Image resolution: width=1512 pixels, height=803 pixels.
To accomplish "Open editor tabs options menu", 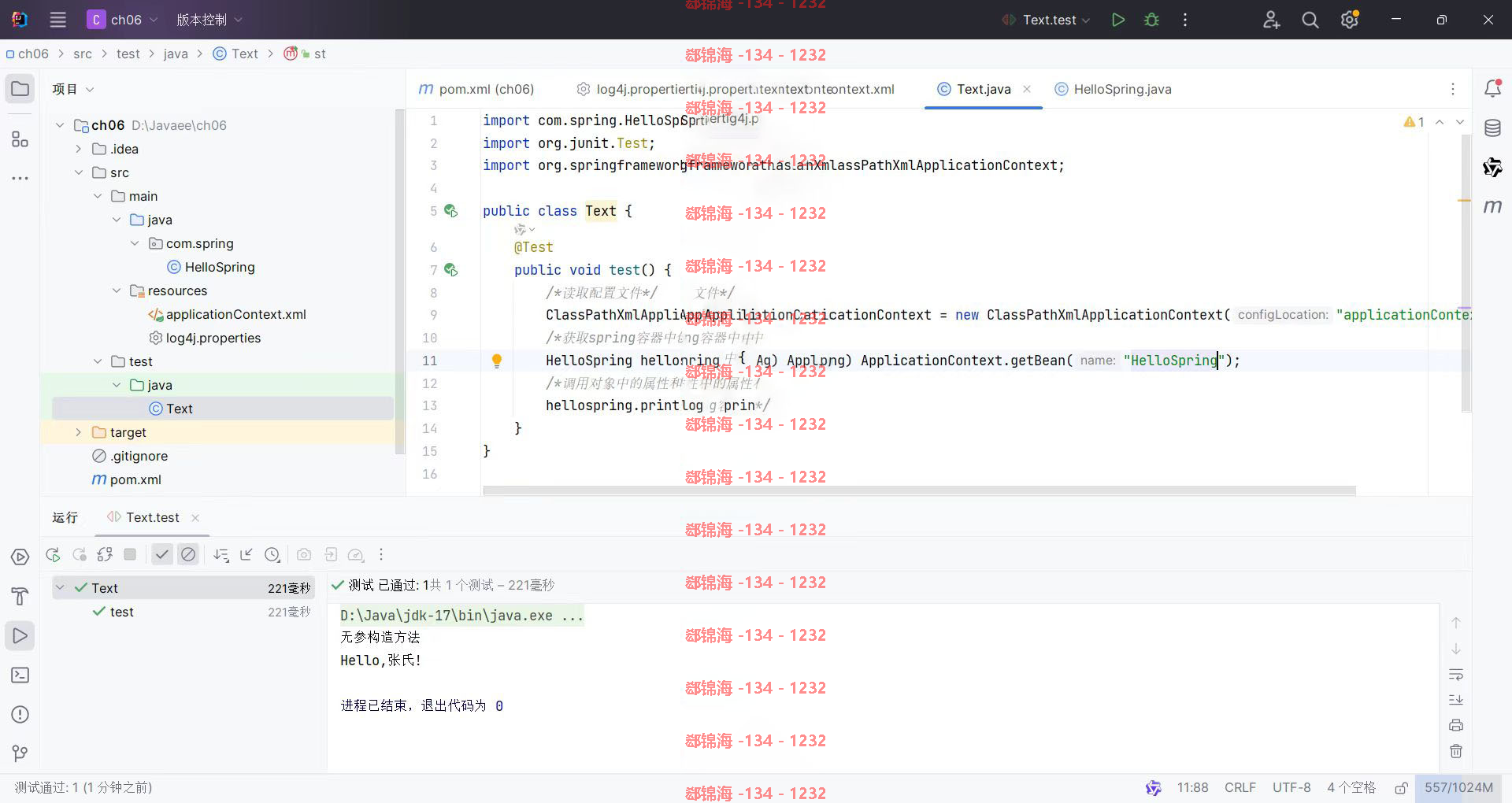I will 1453,89.
